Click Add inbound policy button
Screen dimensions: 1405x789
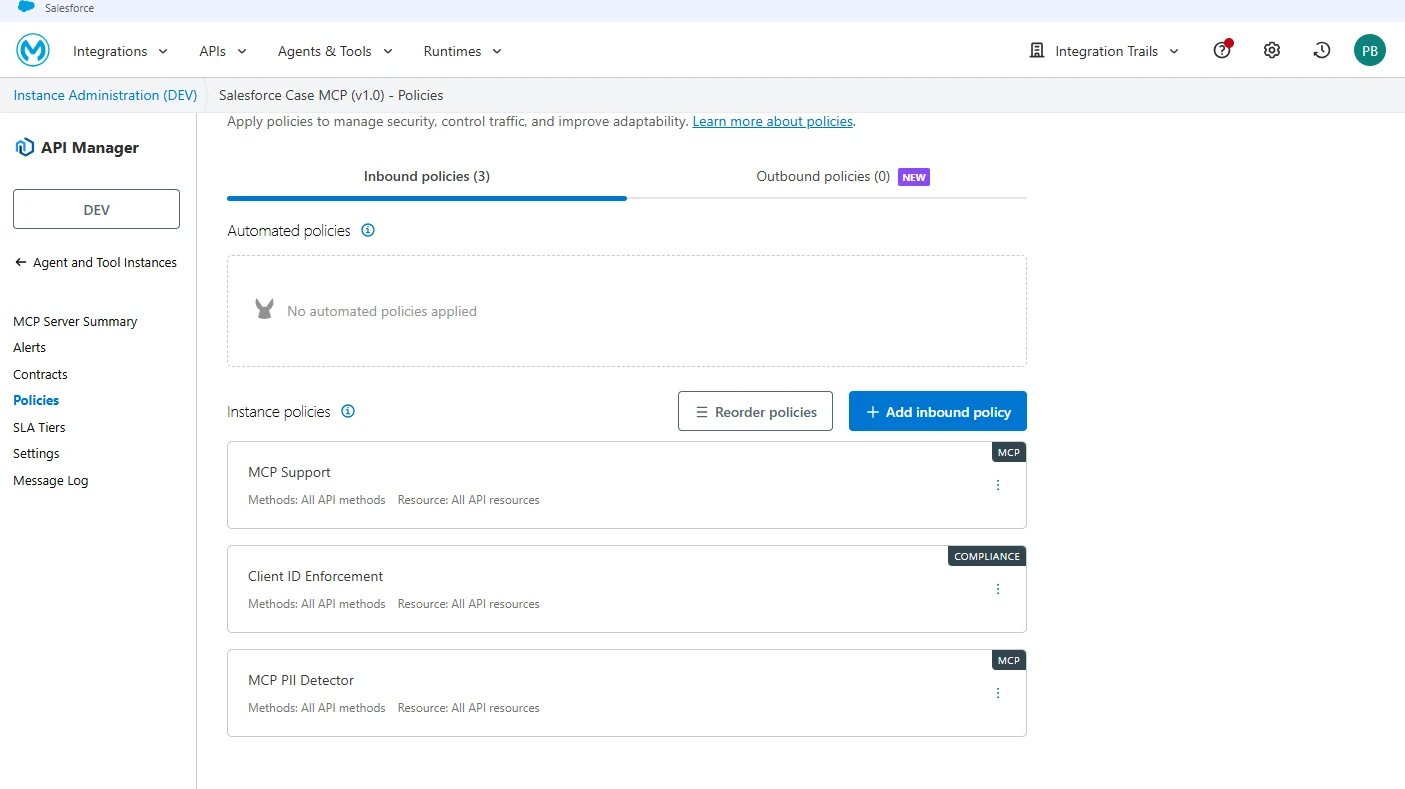tap(938, 411)
